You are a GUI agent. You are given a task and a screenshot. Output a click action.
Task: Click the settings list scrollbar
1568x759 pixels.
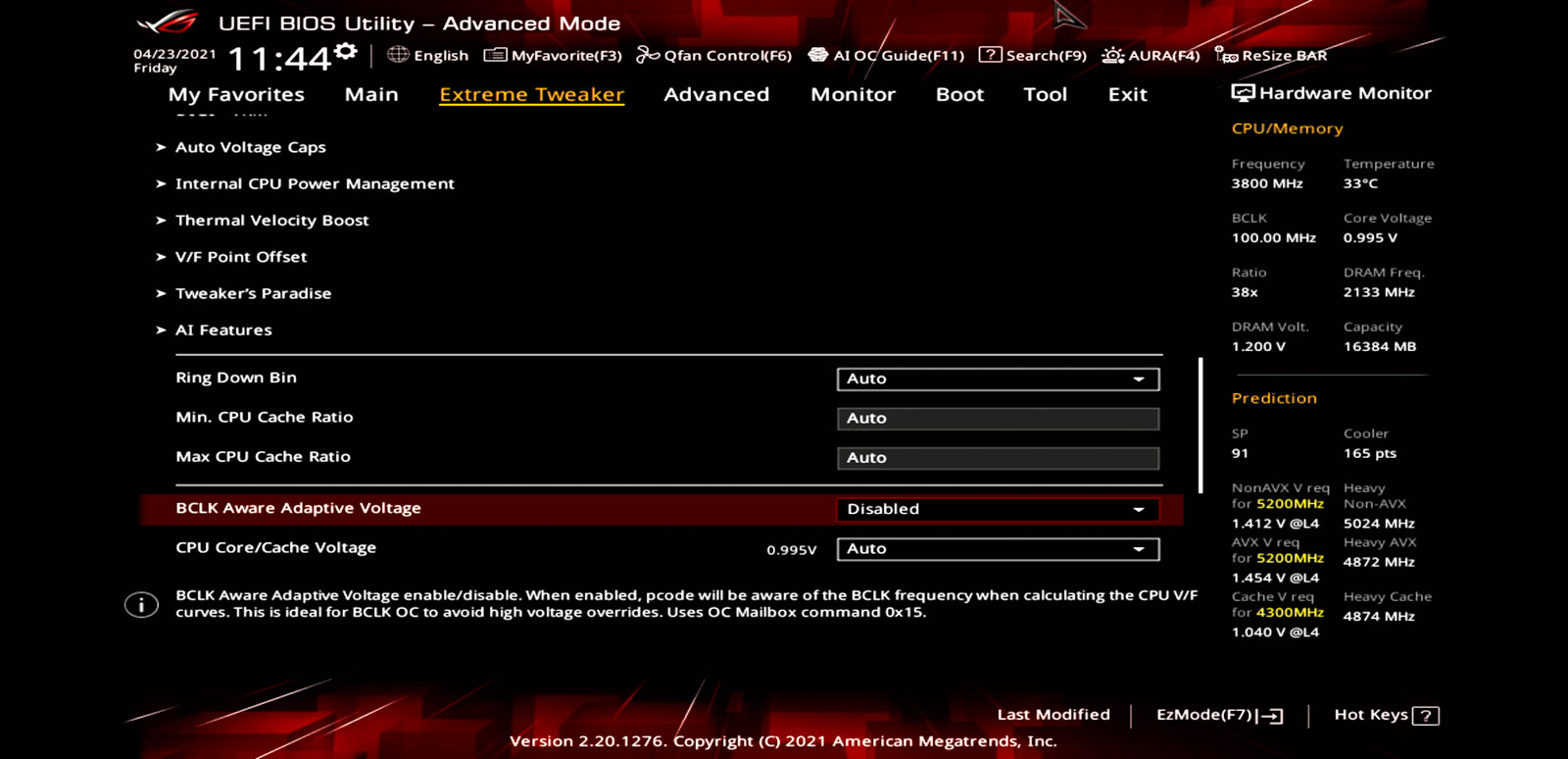tap(1200, 426)
